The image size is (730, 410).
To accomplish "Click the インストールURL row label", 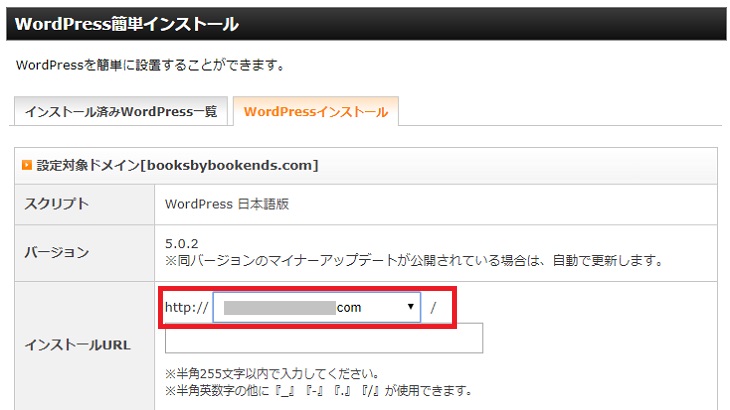I will 77,345.
